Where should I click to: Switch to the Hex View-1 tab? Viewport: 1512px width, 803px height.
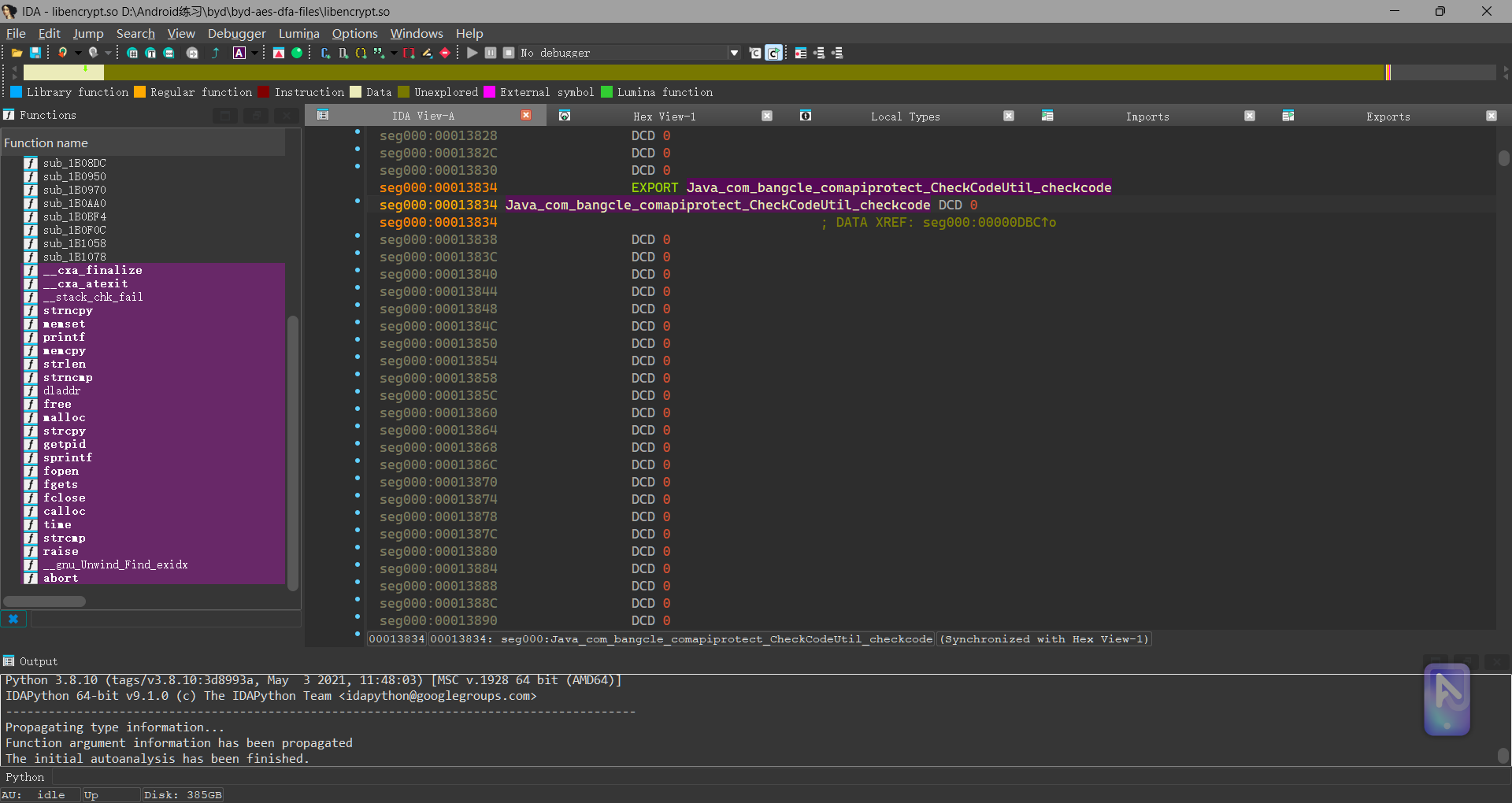click(665, 116)
